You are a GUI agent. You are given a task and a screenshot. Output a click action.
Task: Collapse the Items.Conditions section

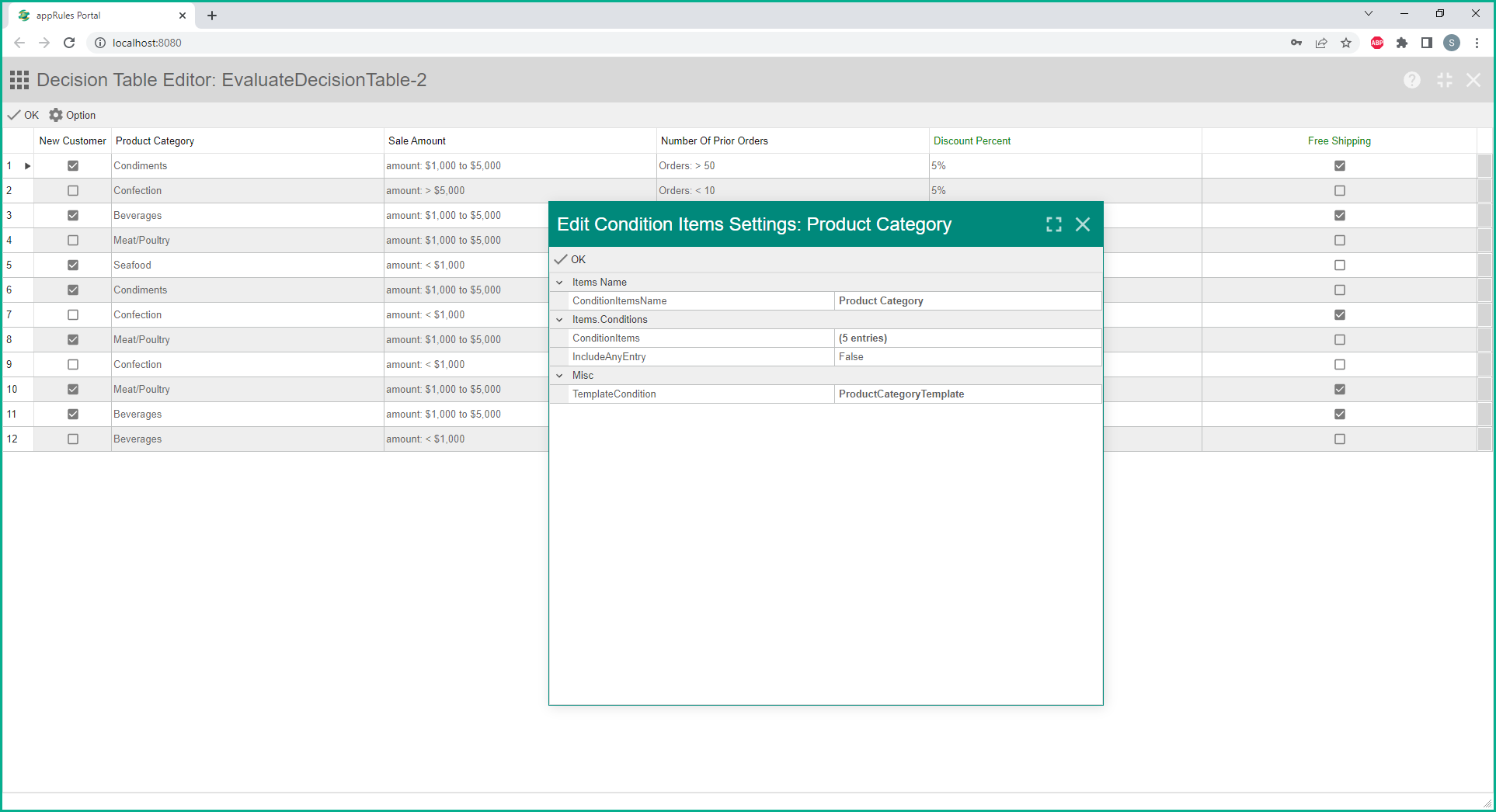[559, 320]
